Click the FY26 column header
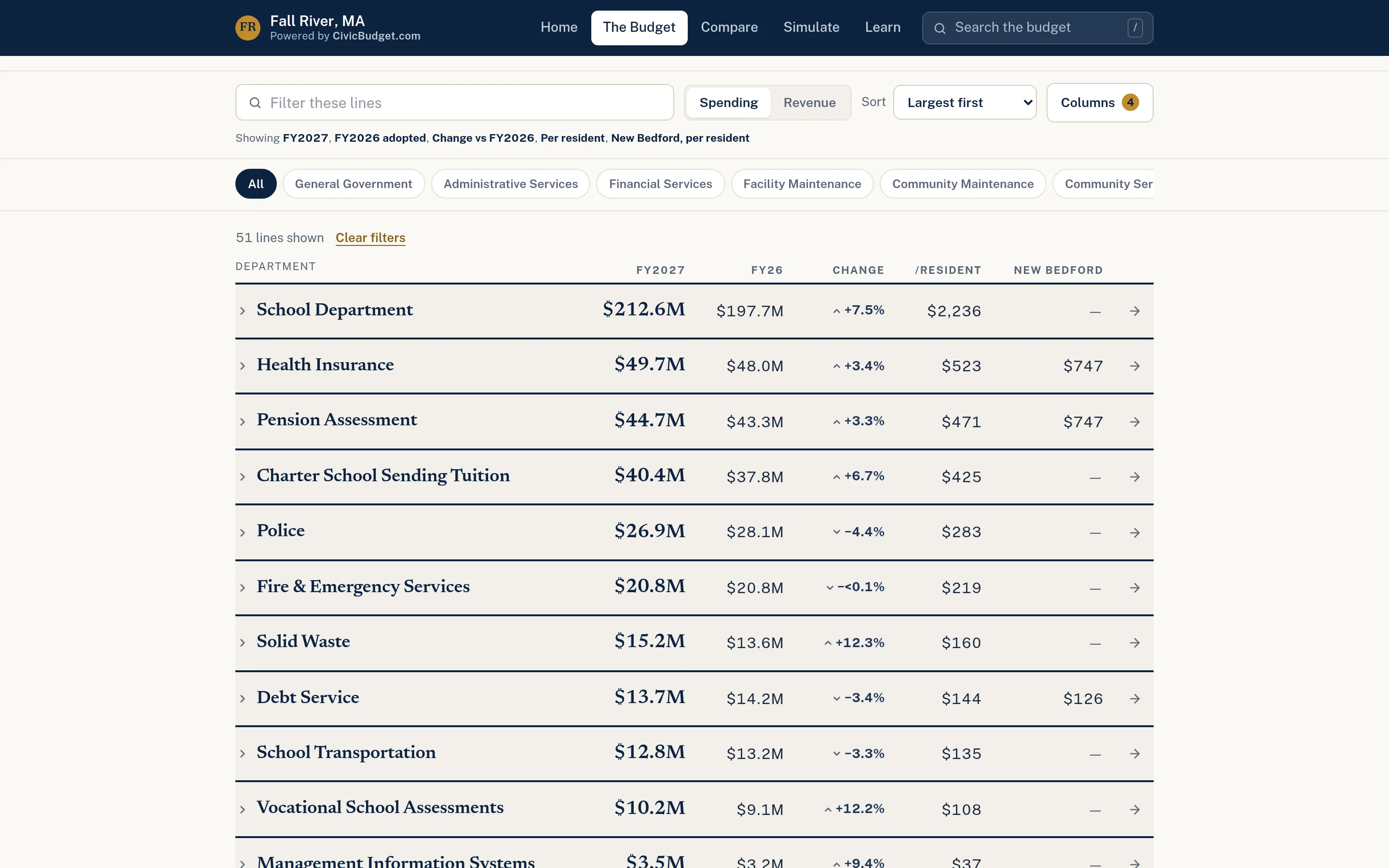1389x868 pixels. pos(767,271)
